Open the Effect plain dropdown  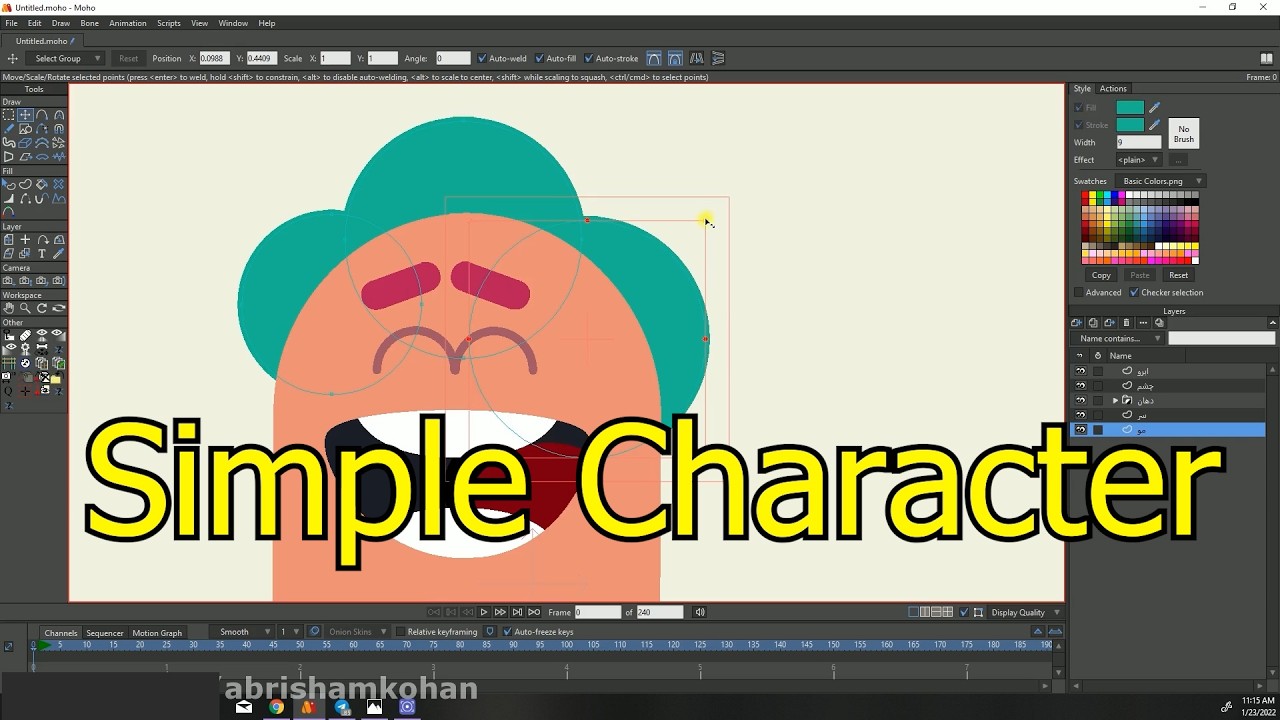click(1138, 160)
